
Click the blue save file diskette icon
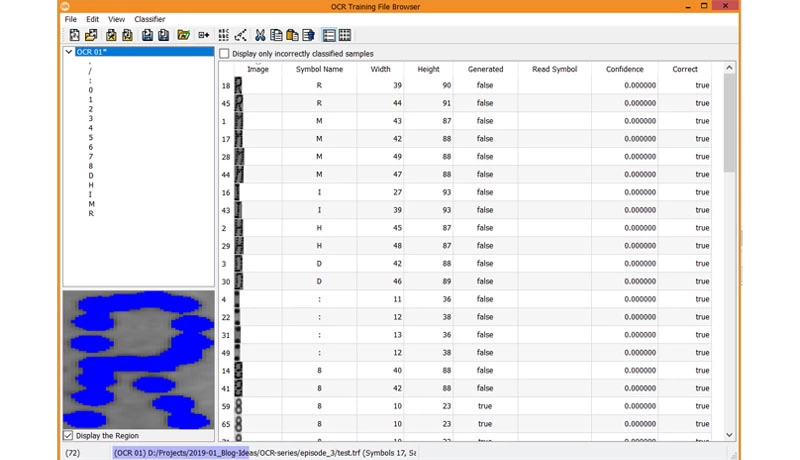147,35
